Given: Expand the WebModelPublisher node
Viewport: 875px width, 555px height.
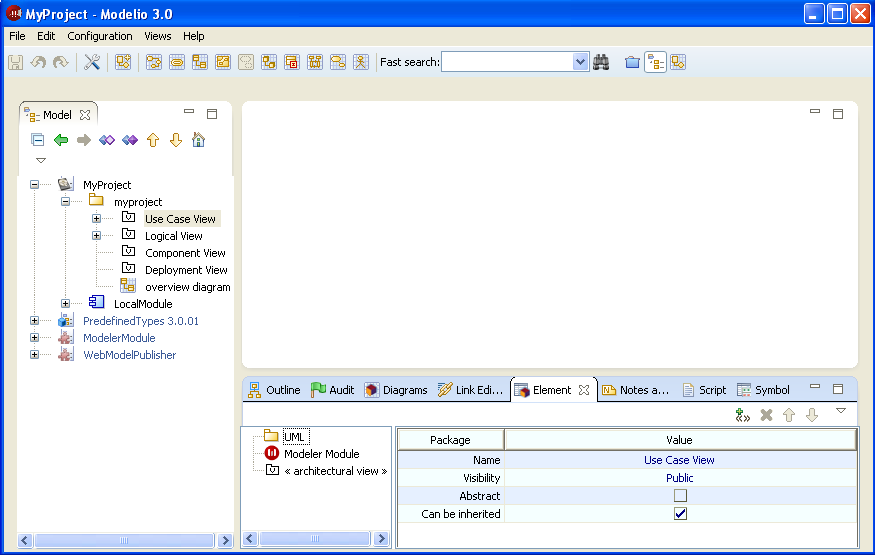Looking at the screenshot, I should click(35, 355).
